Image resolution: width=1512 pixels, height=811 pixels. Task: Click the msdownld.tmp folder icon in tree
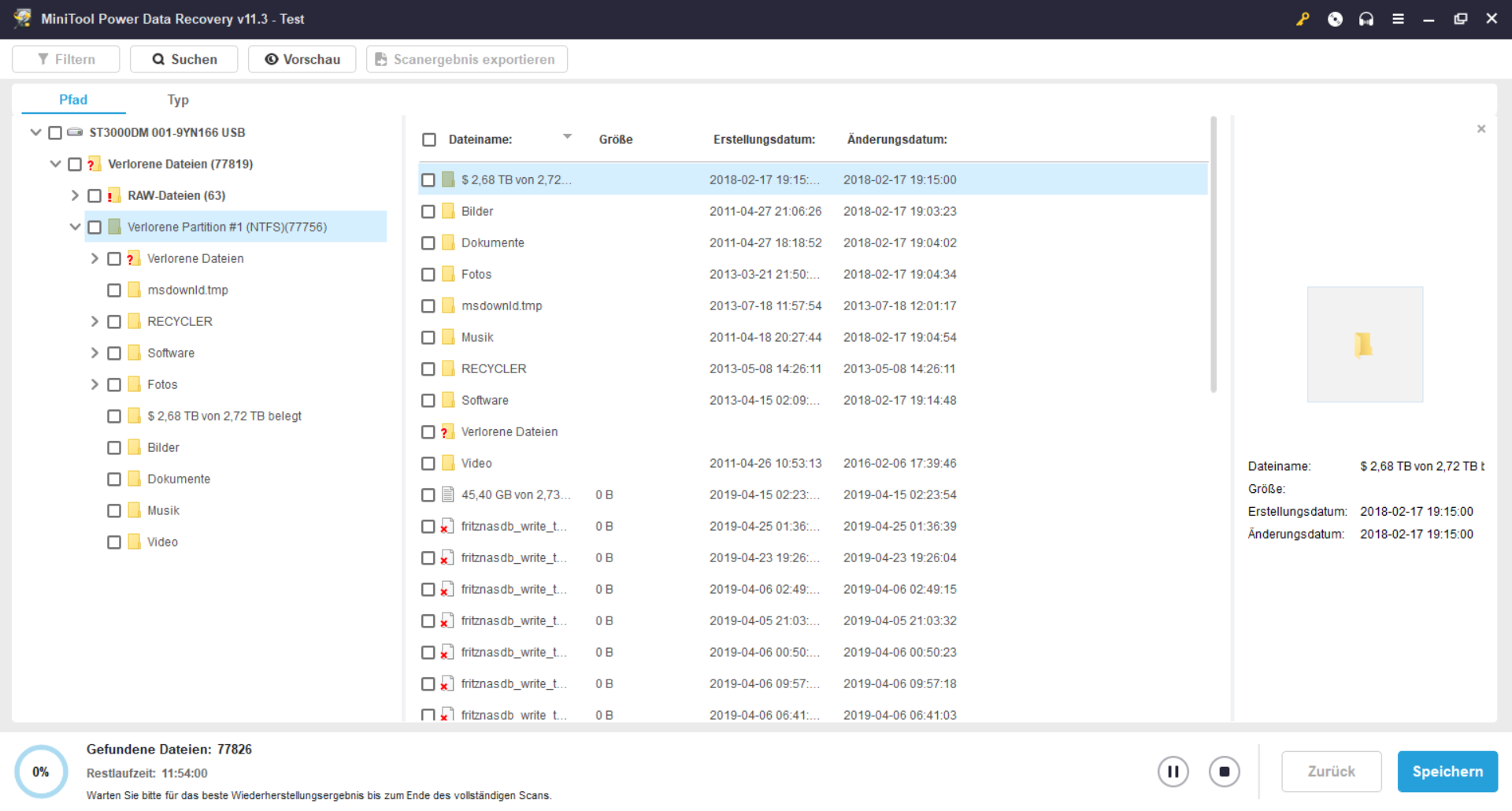pos(134,290)
